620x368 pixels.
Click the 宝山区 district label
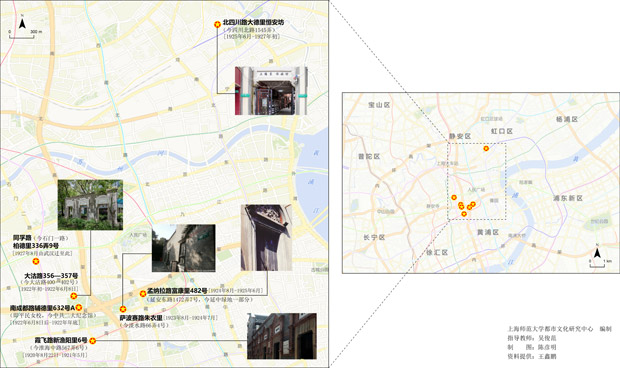click(x=379, y=105)
